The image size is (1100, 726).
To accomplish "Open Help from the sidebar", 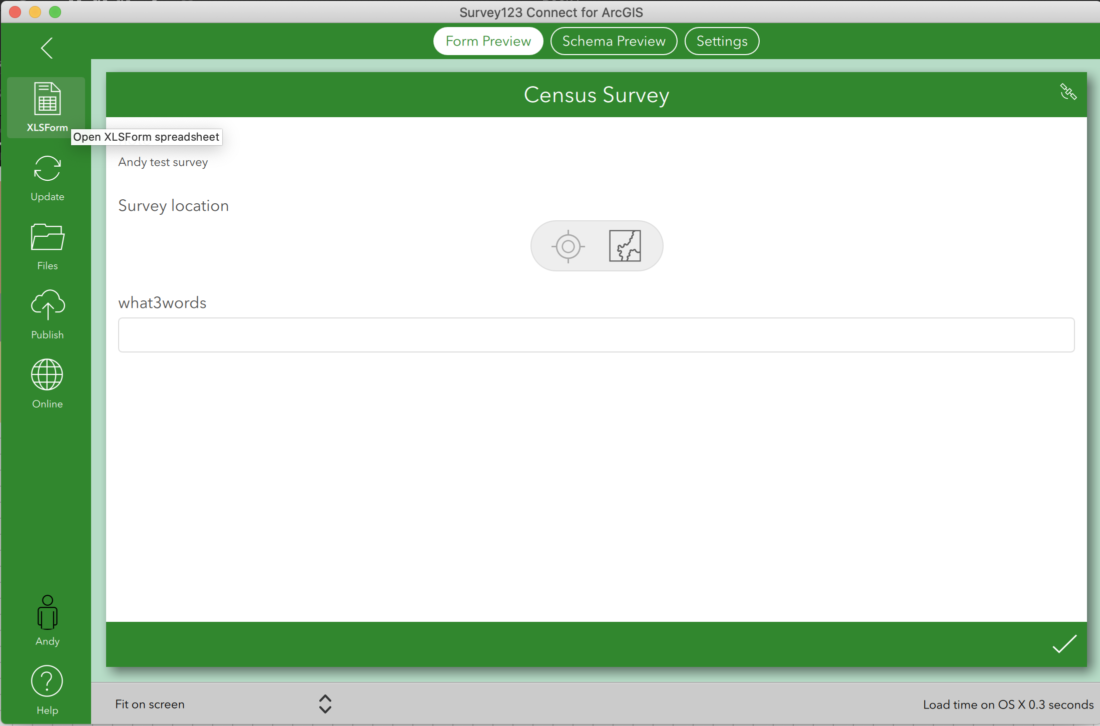I will click(x=47, y=690).
